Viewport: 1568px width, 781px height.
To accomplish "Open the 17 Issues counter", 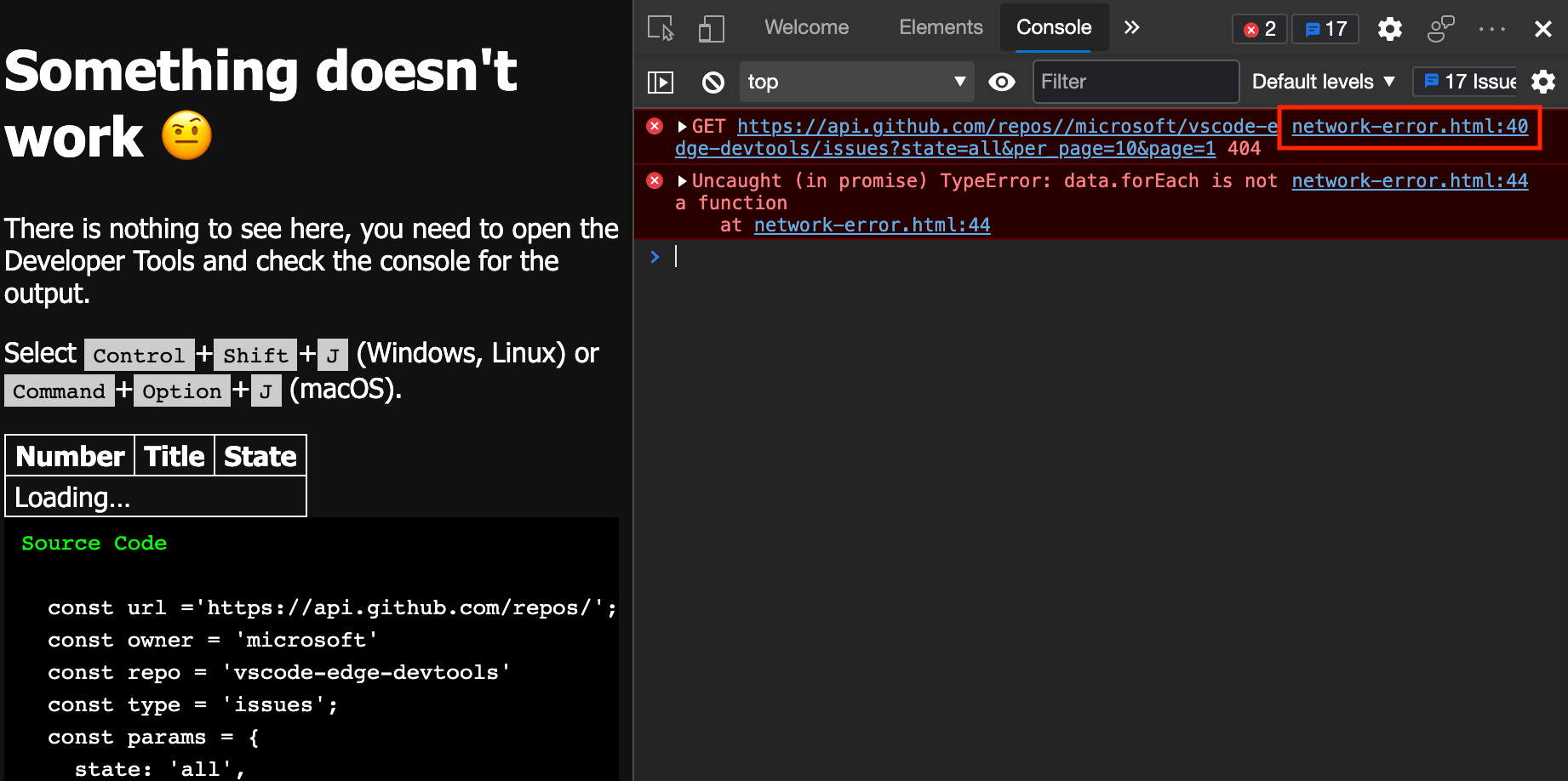I will [x=1464, y=82].
